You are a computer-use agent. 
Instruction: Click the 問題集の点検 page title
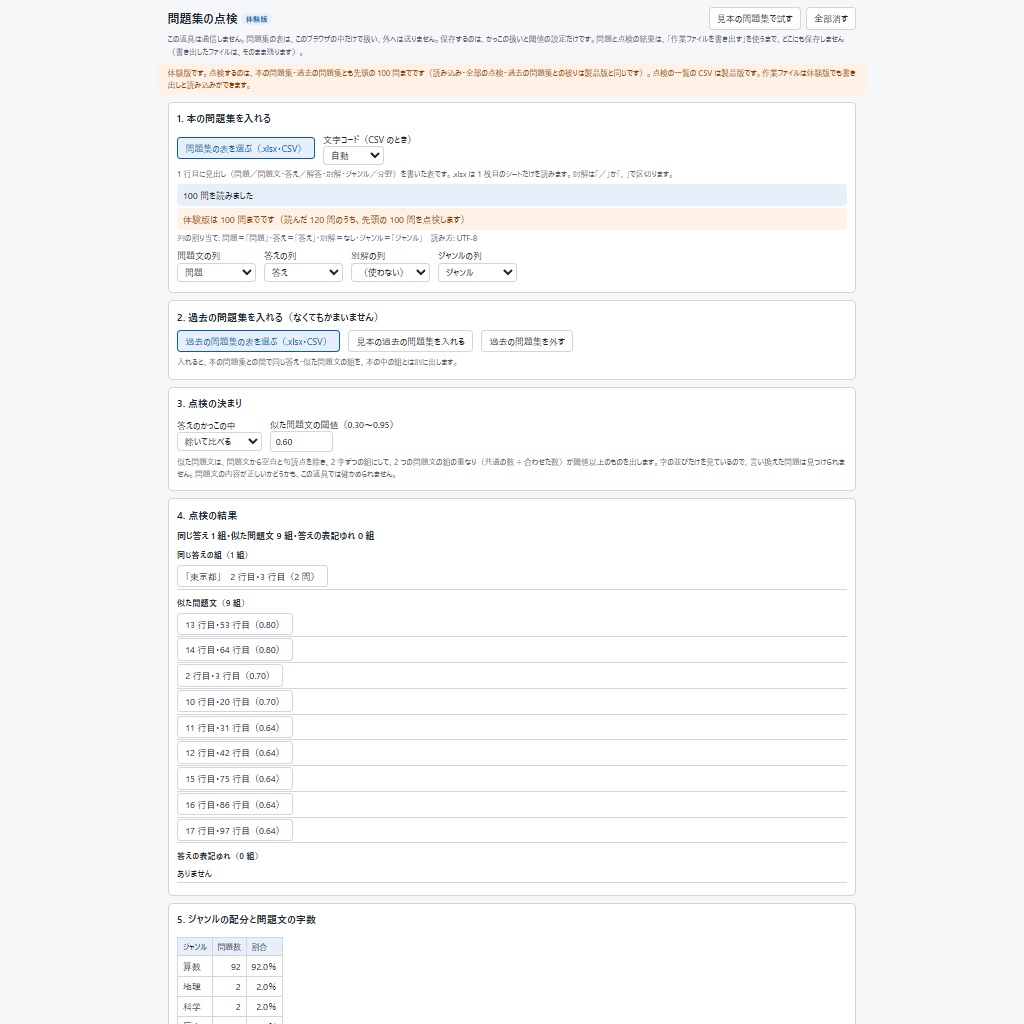click(202, 19)
